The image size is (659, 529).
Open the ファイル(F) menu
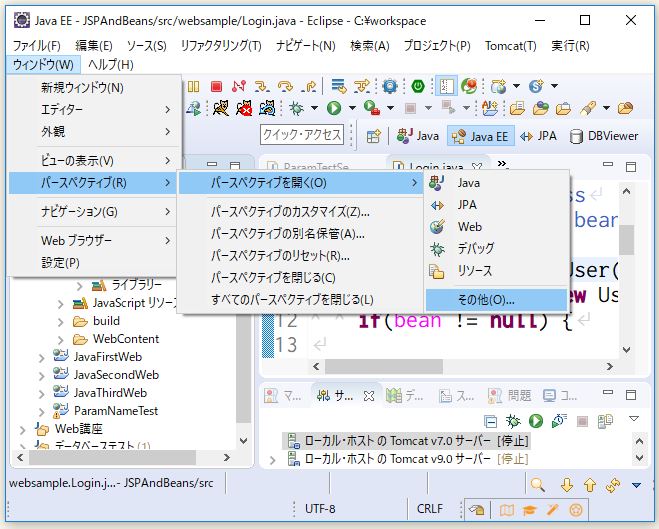(x=37, y=46)
